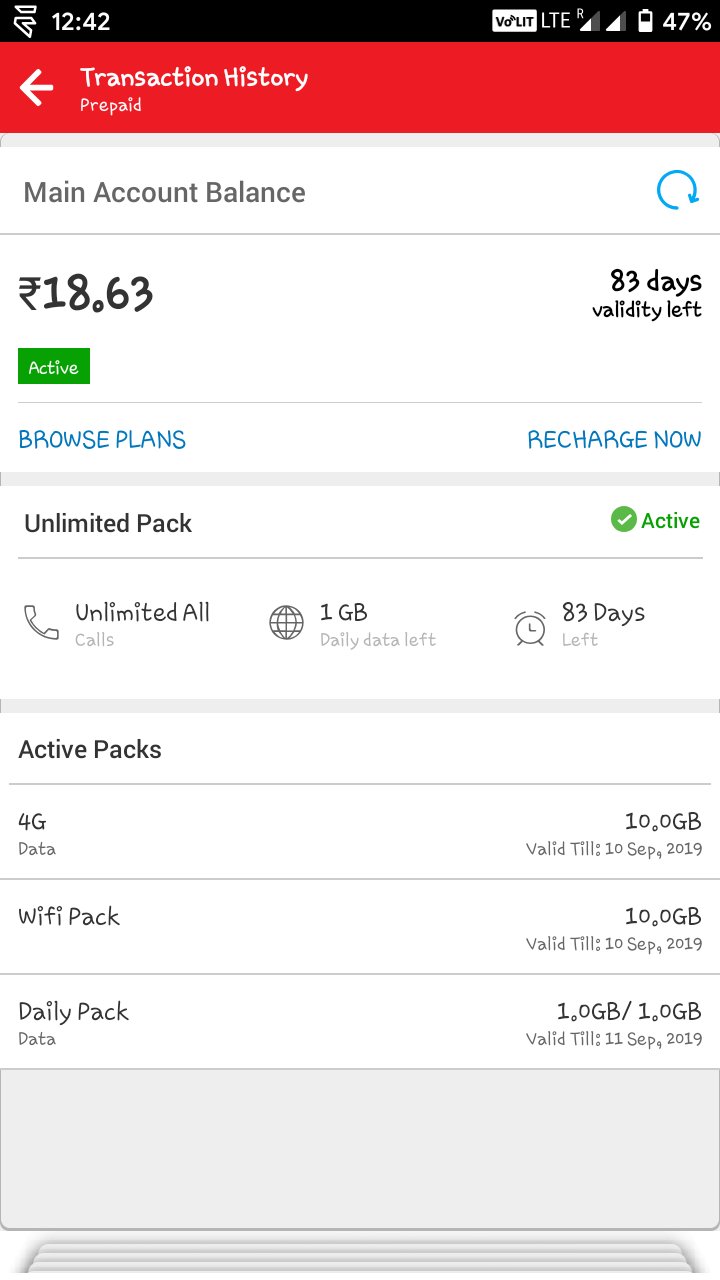Tap the Transaction History title
This screenshot has width=720, height=1280.
pyautogui.click(x=194, y=78)
